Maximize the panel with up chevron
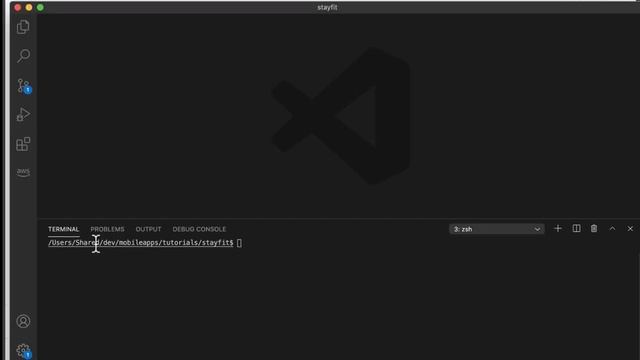 pos(612,229)
